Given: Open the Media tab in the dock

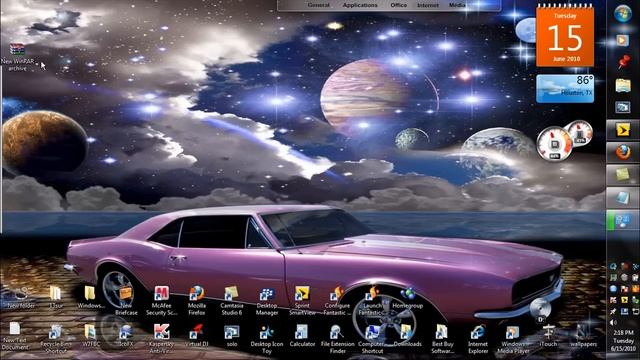Looking at the screenshot, I should click(457, 5).
